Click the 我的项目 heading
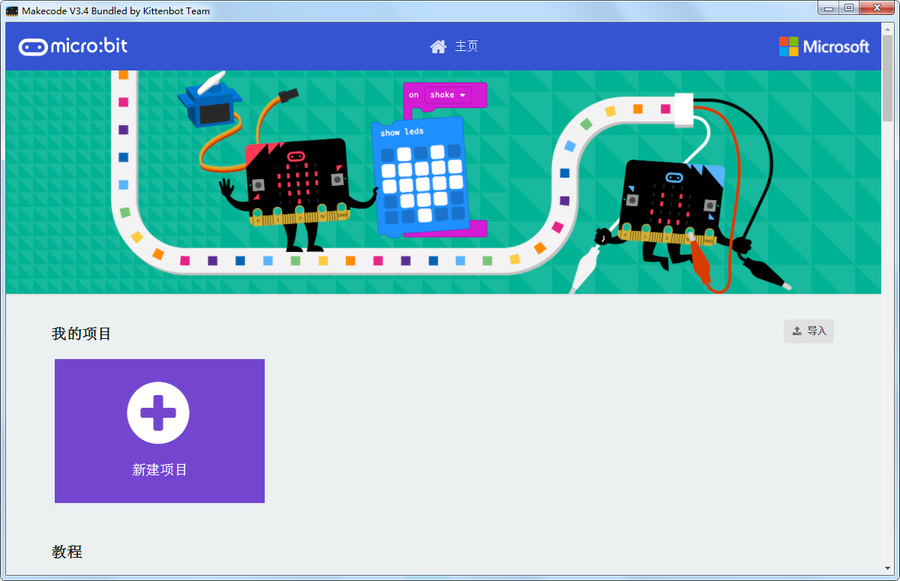900x581 pixels. pos(81,334)
